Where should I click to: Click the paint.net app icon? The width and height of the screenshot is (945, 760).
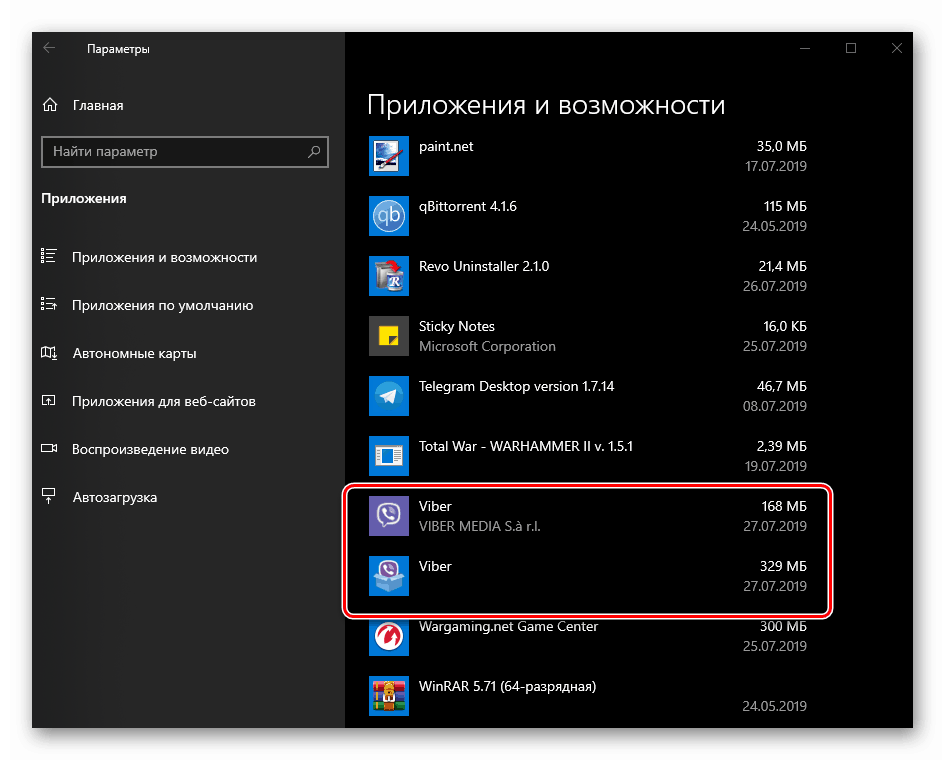(x=389, y=155)
